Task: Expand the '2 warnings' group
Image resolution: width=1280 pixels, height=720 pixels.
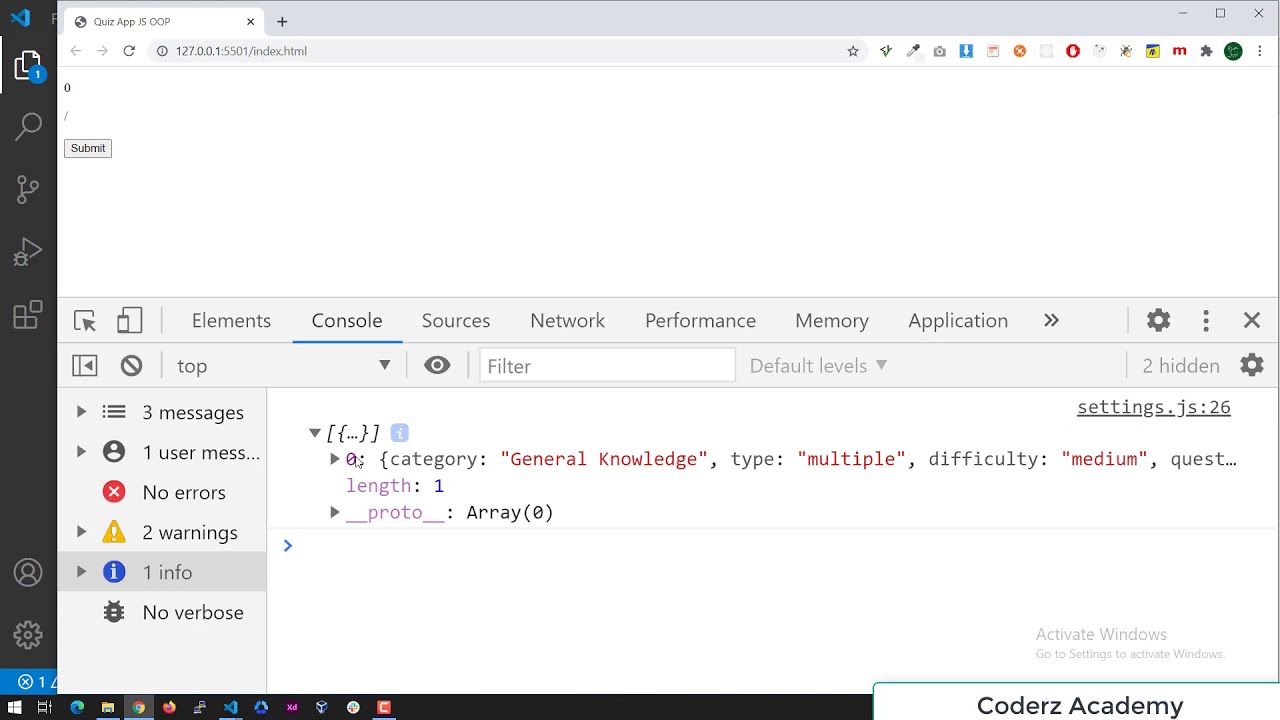Action: coord(81,532)
